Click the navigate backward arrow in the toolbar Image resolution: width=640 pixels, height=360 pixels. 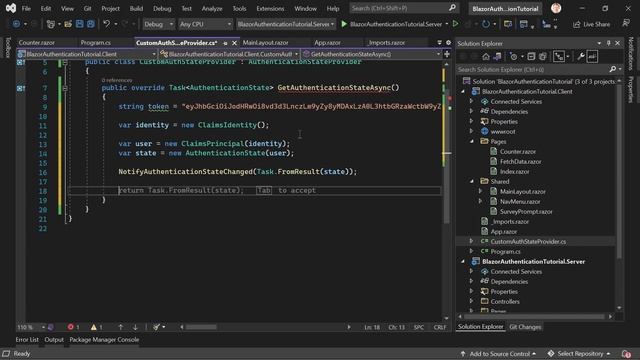(16, 24)
